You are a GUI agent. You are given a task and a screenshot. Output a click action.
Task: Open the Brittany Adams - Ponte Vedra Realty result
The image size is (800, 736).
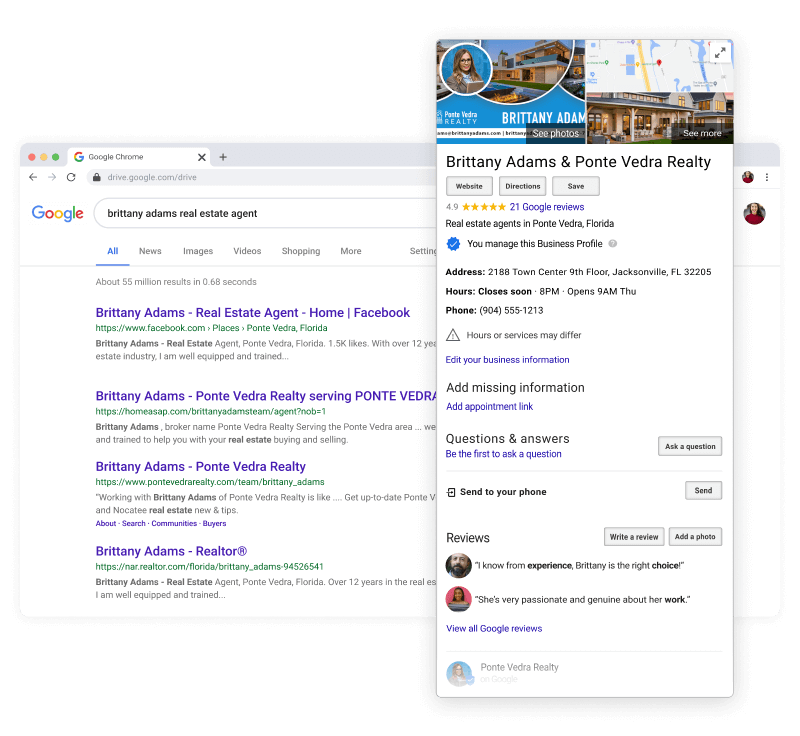click(201, 467)
